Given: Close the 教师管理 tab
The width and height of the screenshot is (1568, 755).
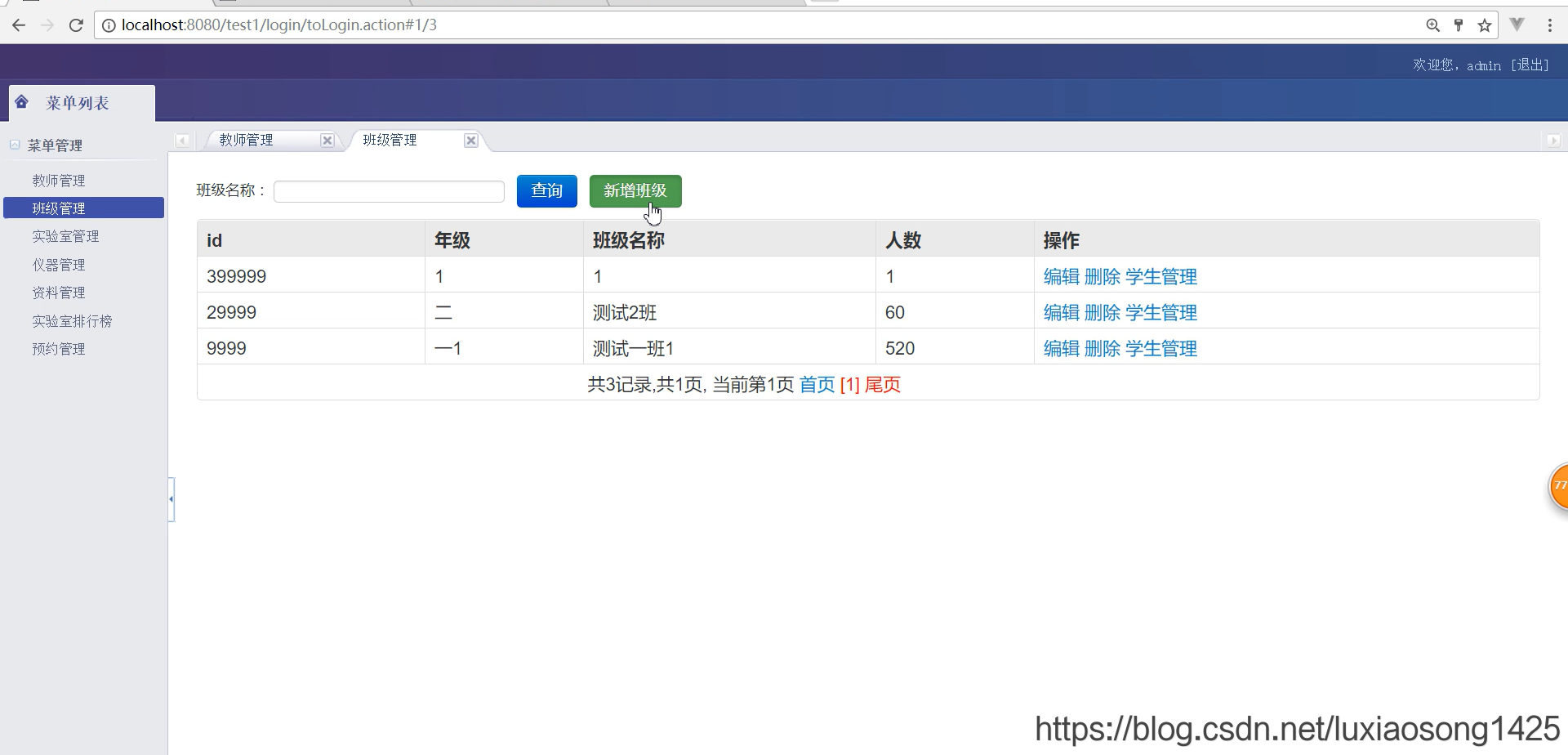Looking at the screenshot, I should (327, 141).
